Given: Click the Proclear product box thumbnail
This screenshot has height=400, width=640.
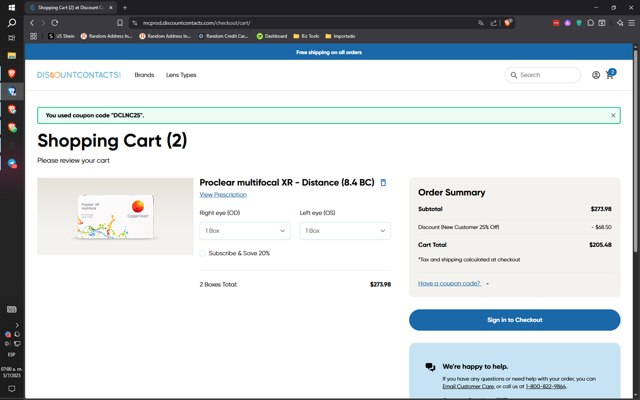Looking at the screenshot, I should pos(116,216).
